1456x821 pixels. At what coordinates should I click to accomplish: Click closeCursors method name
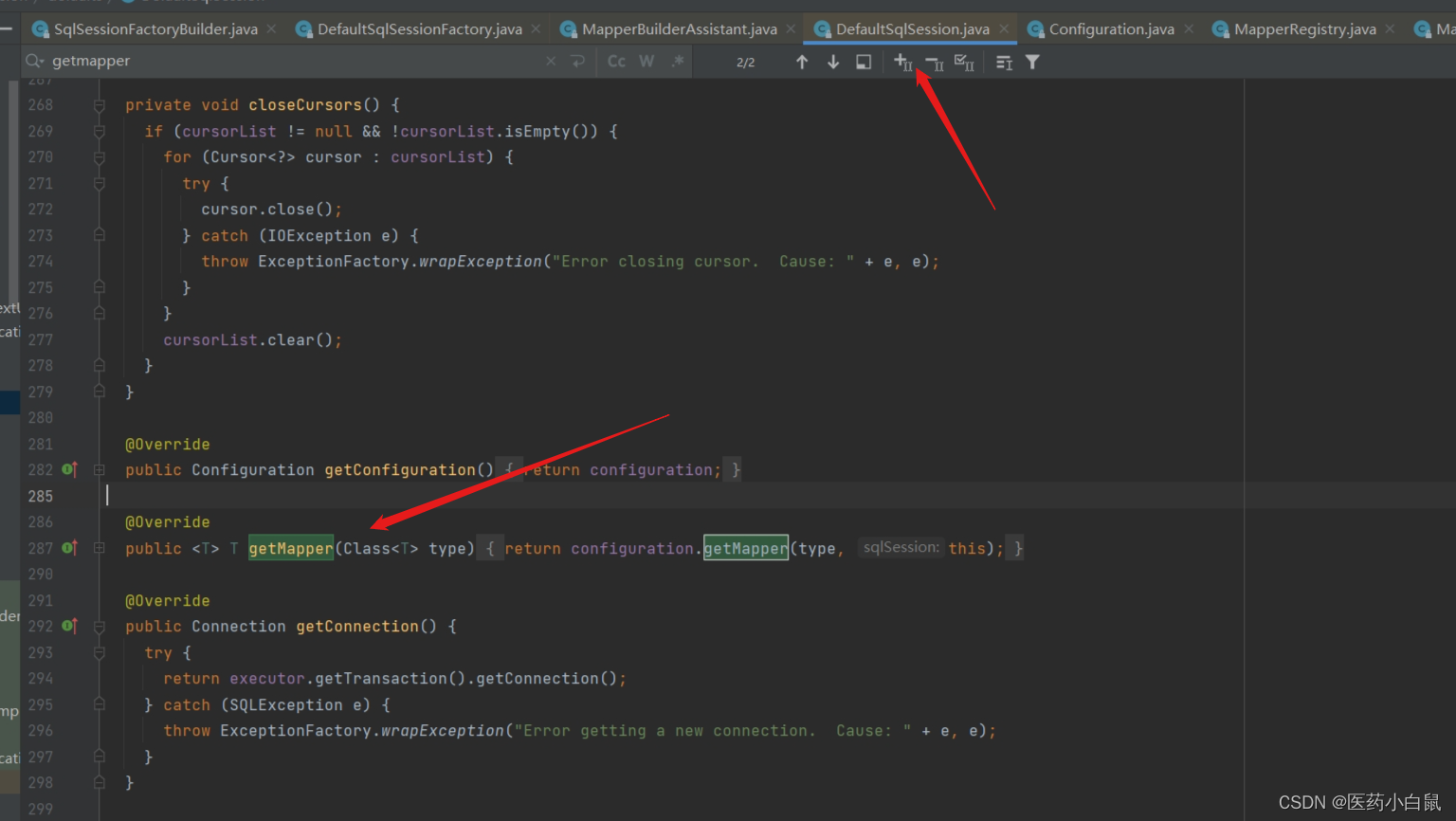[x=305, y=105]
